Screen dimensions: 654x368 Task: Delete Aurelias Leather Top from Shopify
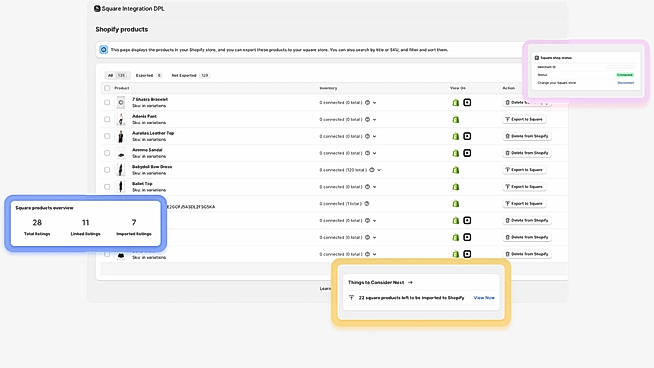pos(527,136)
